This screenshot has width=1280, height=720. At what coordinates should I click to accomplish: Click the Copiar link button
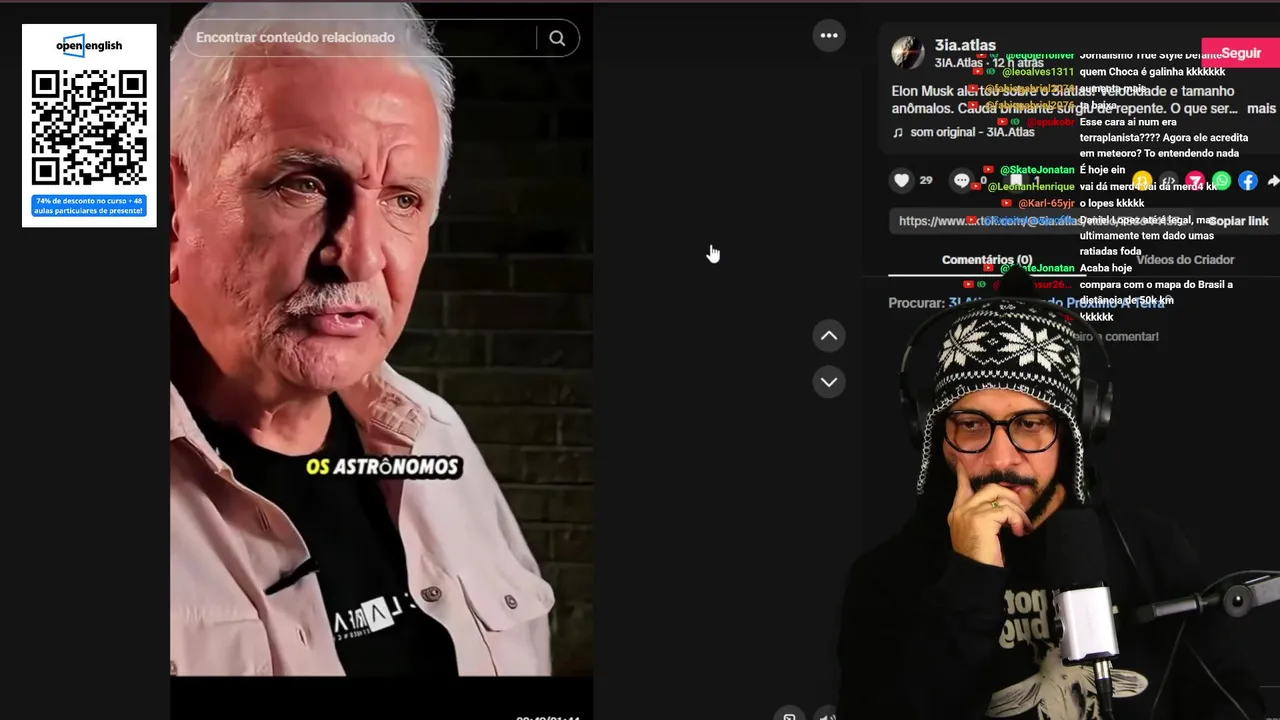(x=1238, y=221)
